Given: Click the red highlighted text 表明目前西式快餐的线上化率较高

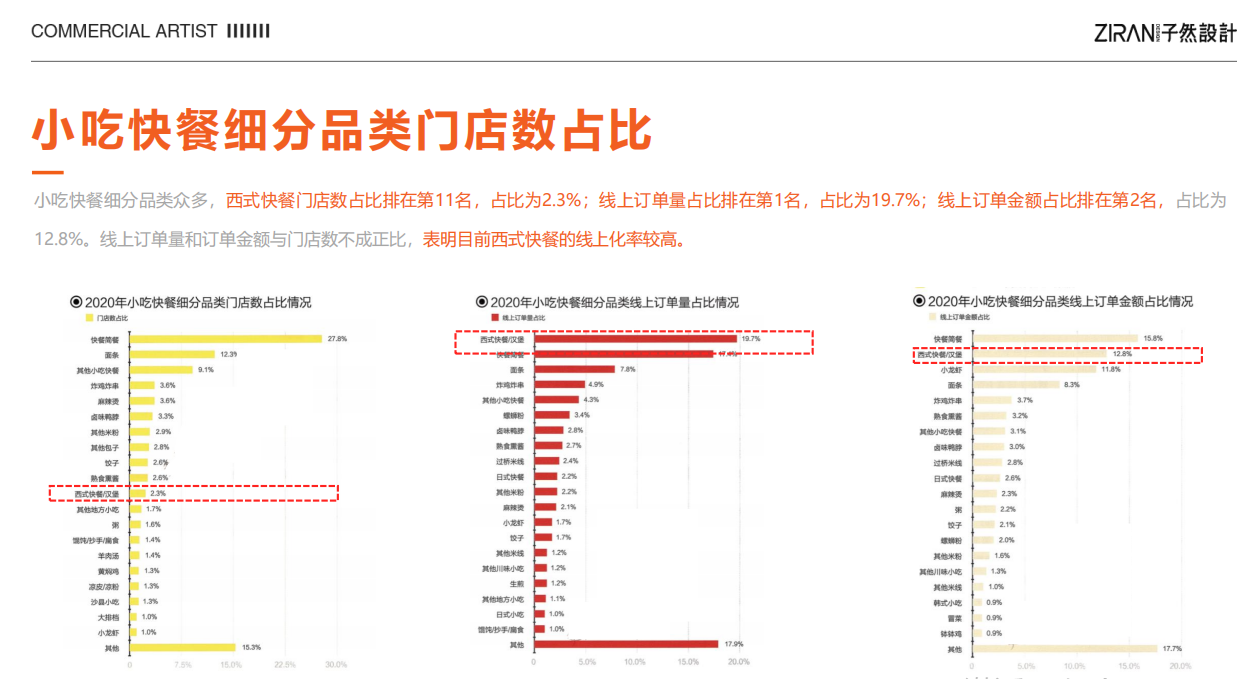Looking at the screenshot, I should pos(554,240).
